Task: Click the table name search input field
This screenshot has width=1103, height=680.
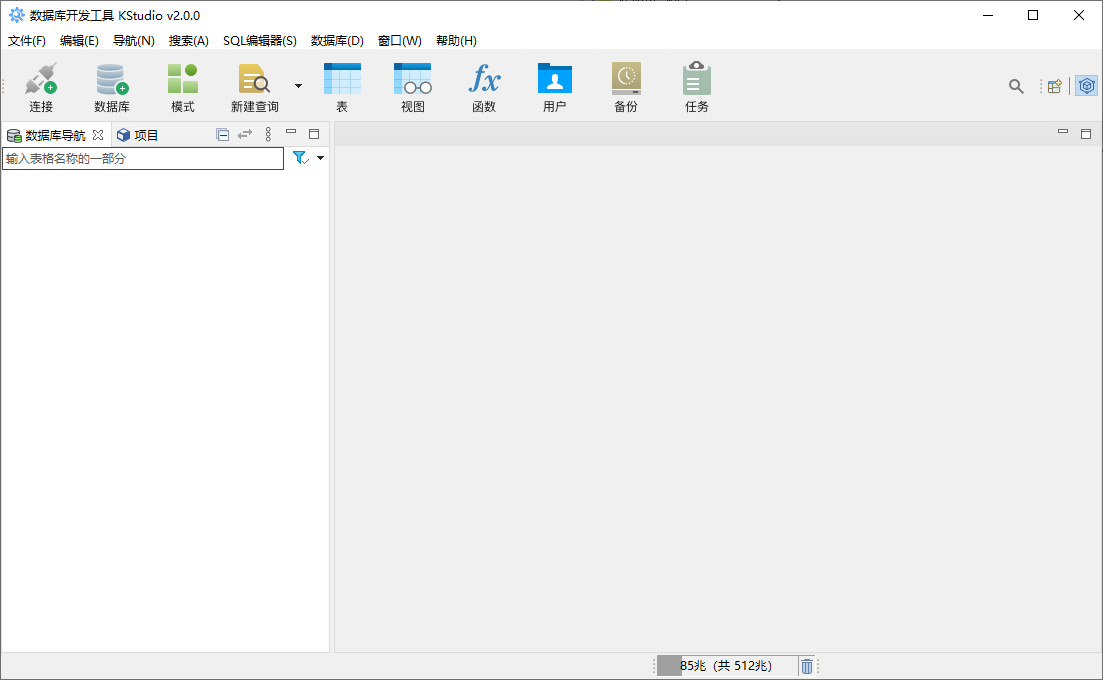Action: (143, 158)
